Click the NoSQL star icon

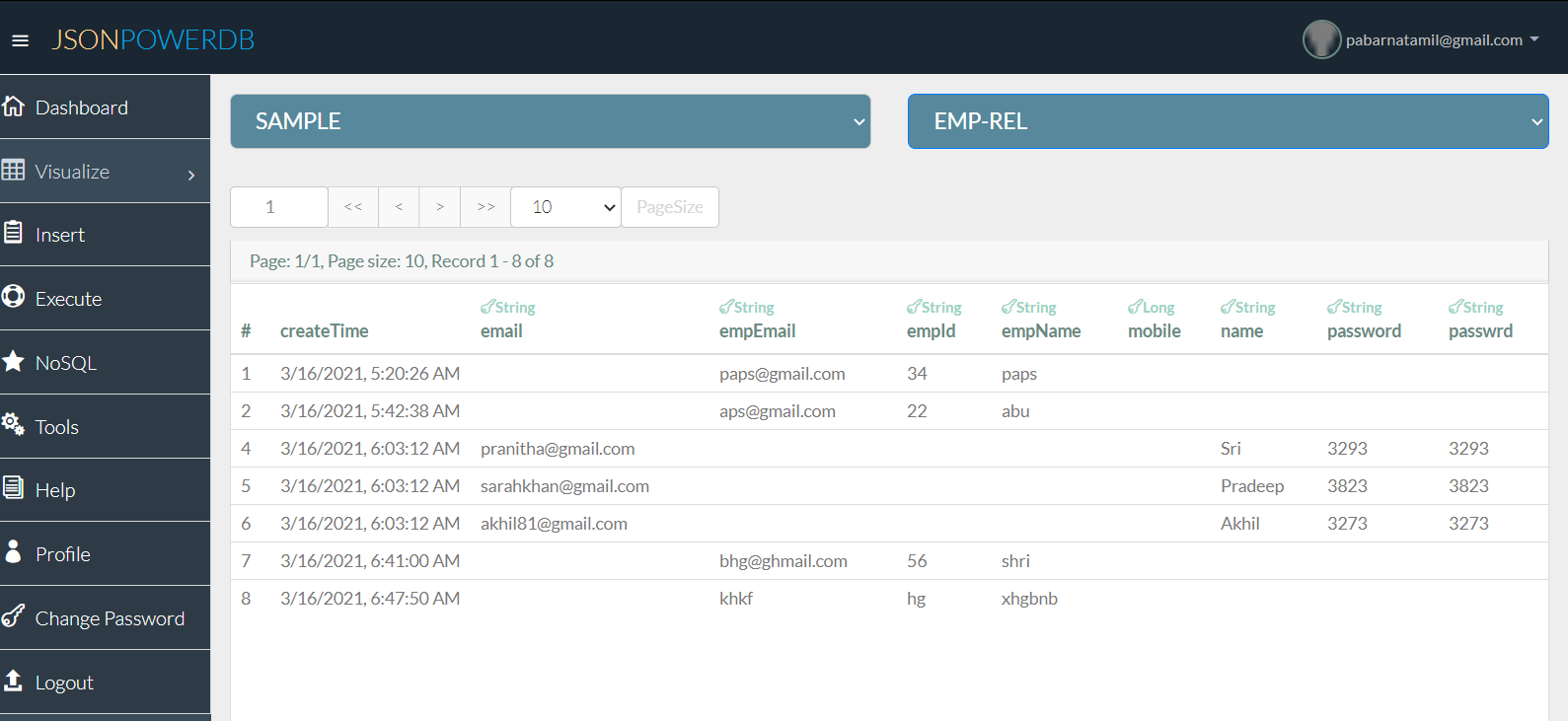(x=13, y=361)
